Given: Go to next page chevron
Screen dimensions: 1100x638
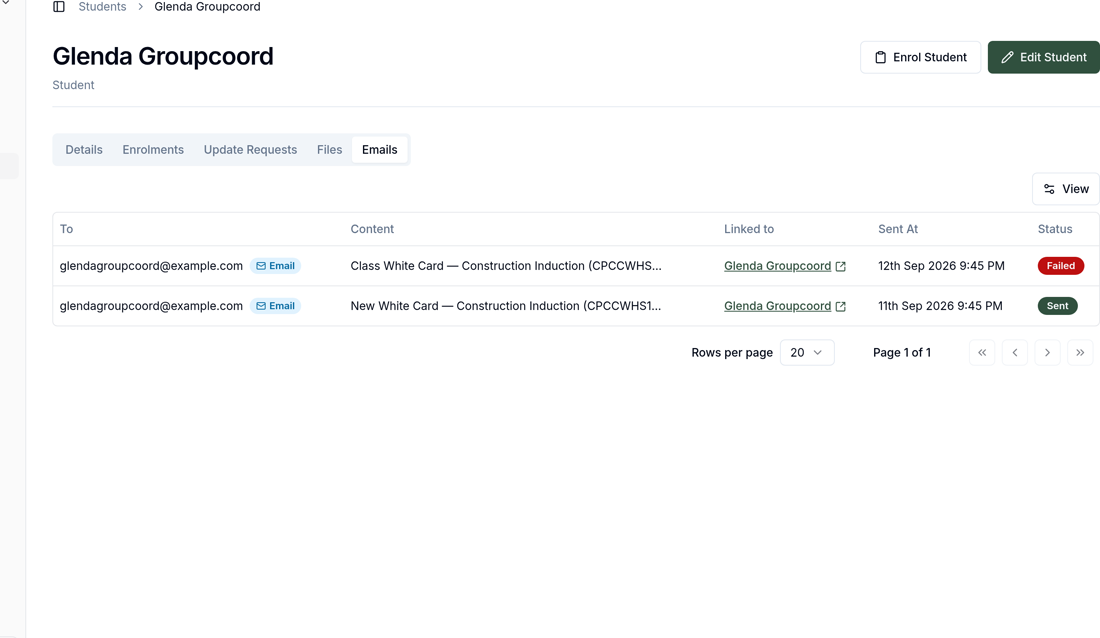Looking at the screenshot, I should point(1047,352).
